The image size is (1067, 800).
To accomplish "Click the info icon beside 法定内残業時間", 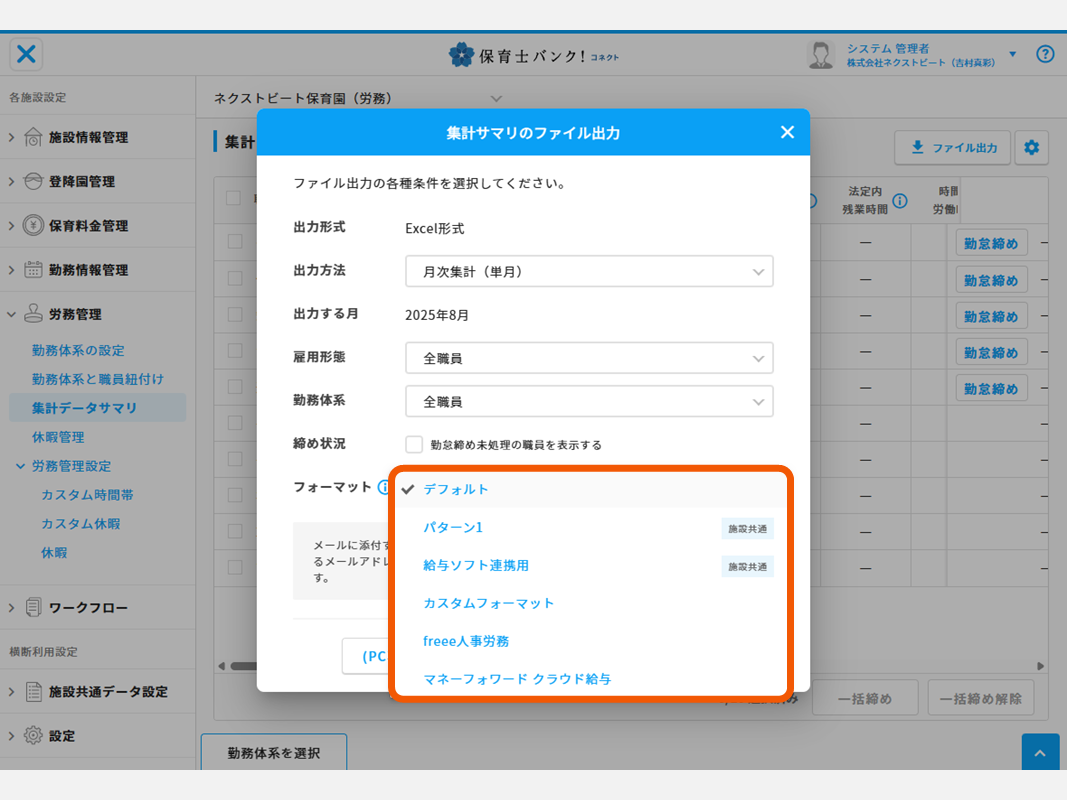I will pos(900,201).
